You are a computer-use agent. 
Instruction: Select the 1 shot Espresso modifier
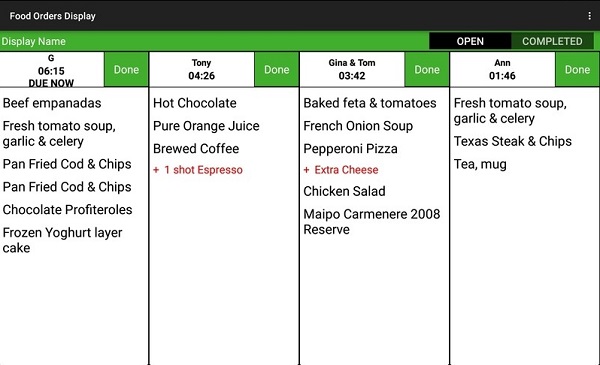[198, 170]
